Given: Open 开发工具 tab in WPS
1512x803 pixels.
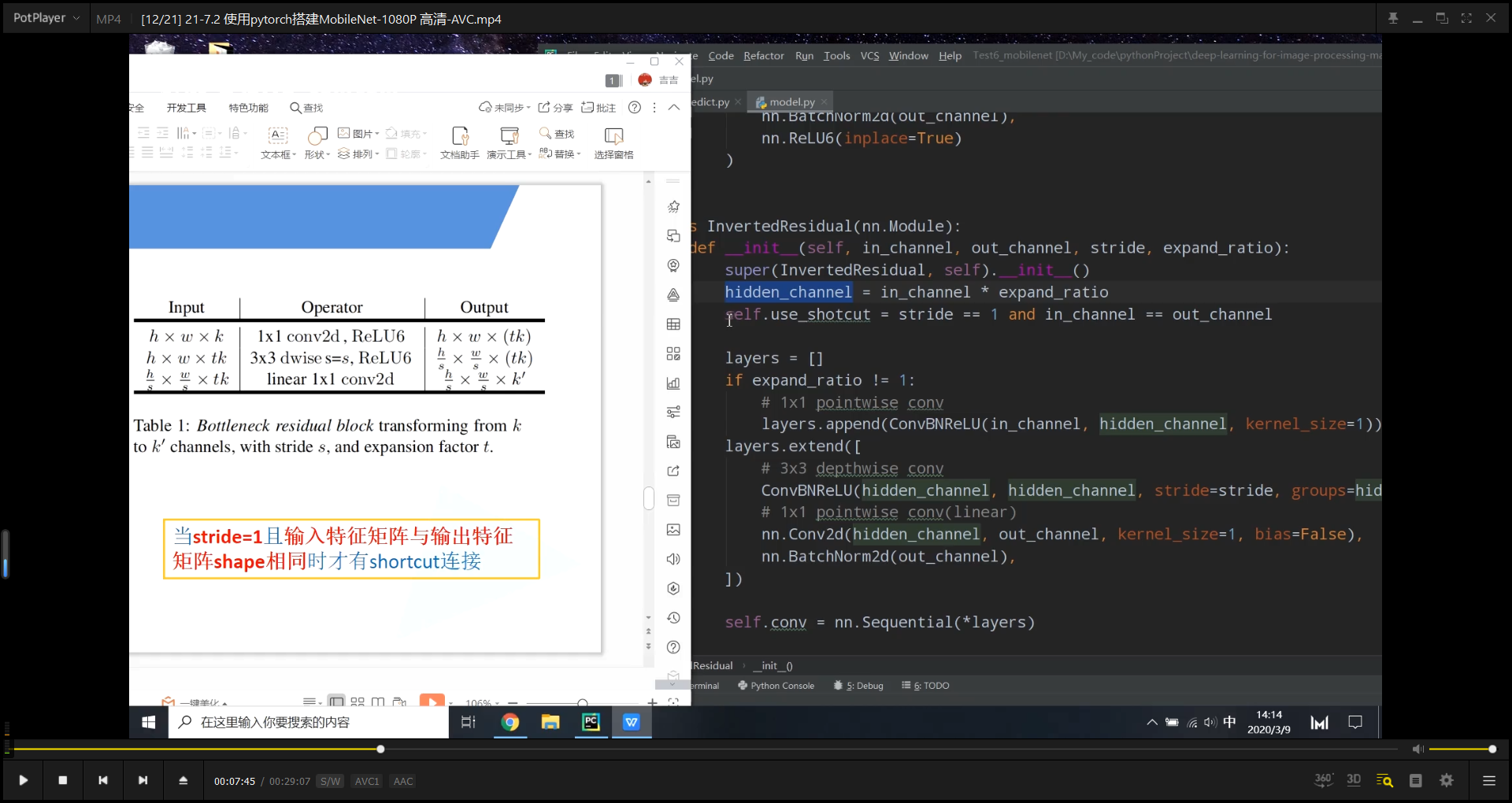Looking at the screenshot, I should pos(187,108).
